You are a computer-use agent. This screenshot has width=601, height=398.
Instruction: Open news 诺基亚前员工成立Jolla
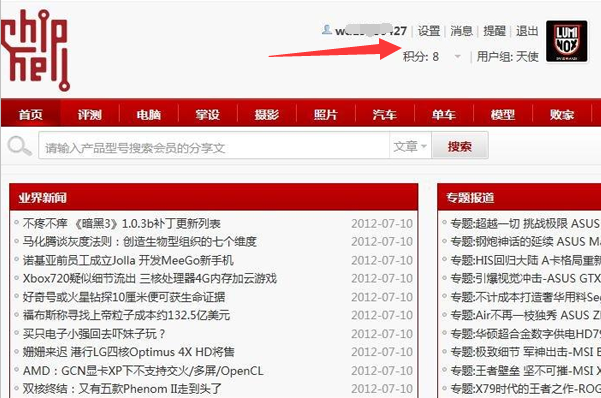[x=128, y=260]
